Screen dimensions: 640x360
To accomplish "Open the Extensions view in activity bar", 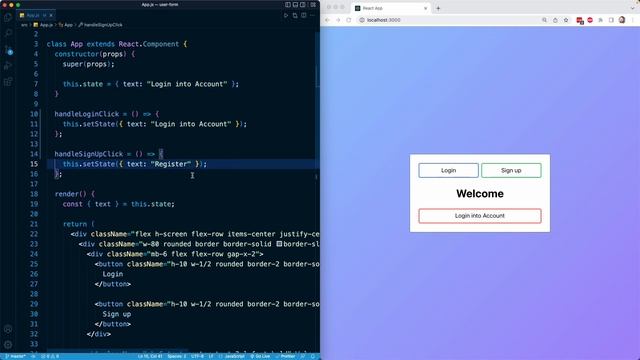I will point(8,82).
